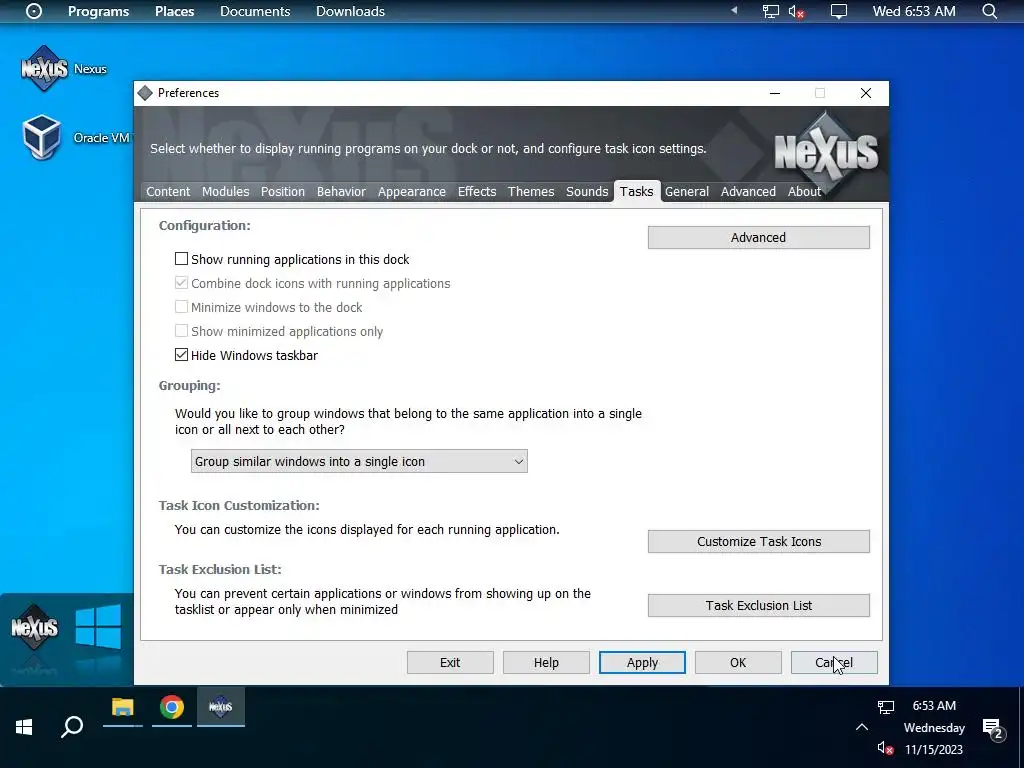Switch to the Sounds tab
Image resolution: width=1024 pixels, height=768 pixels.
586,191
